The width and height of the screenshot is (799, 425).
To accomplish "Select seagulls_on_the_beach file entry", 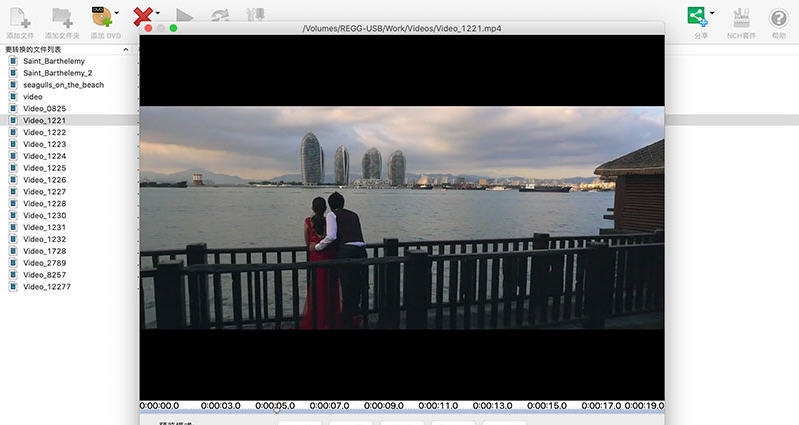I will pos(63,85).
